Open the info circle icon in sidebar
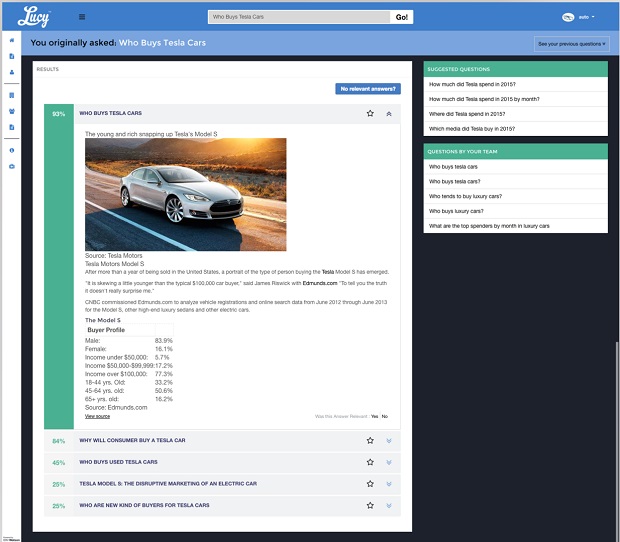 pyautogui.click(x=12, y=150)
